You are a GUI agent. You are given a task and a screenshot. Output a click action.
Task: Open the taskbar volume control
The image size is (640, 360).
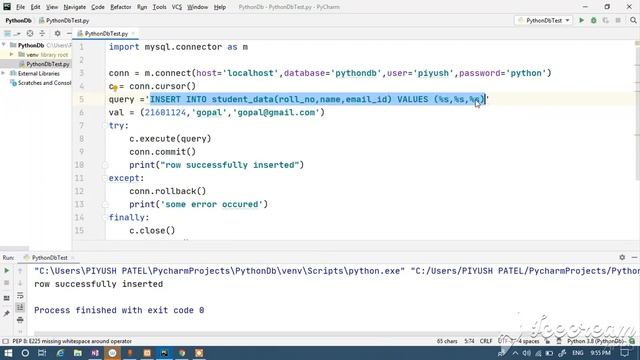527,353
